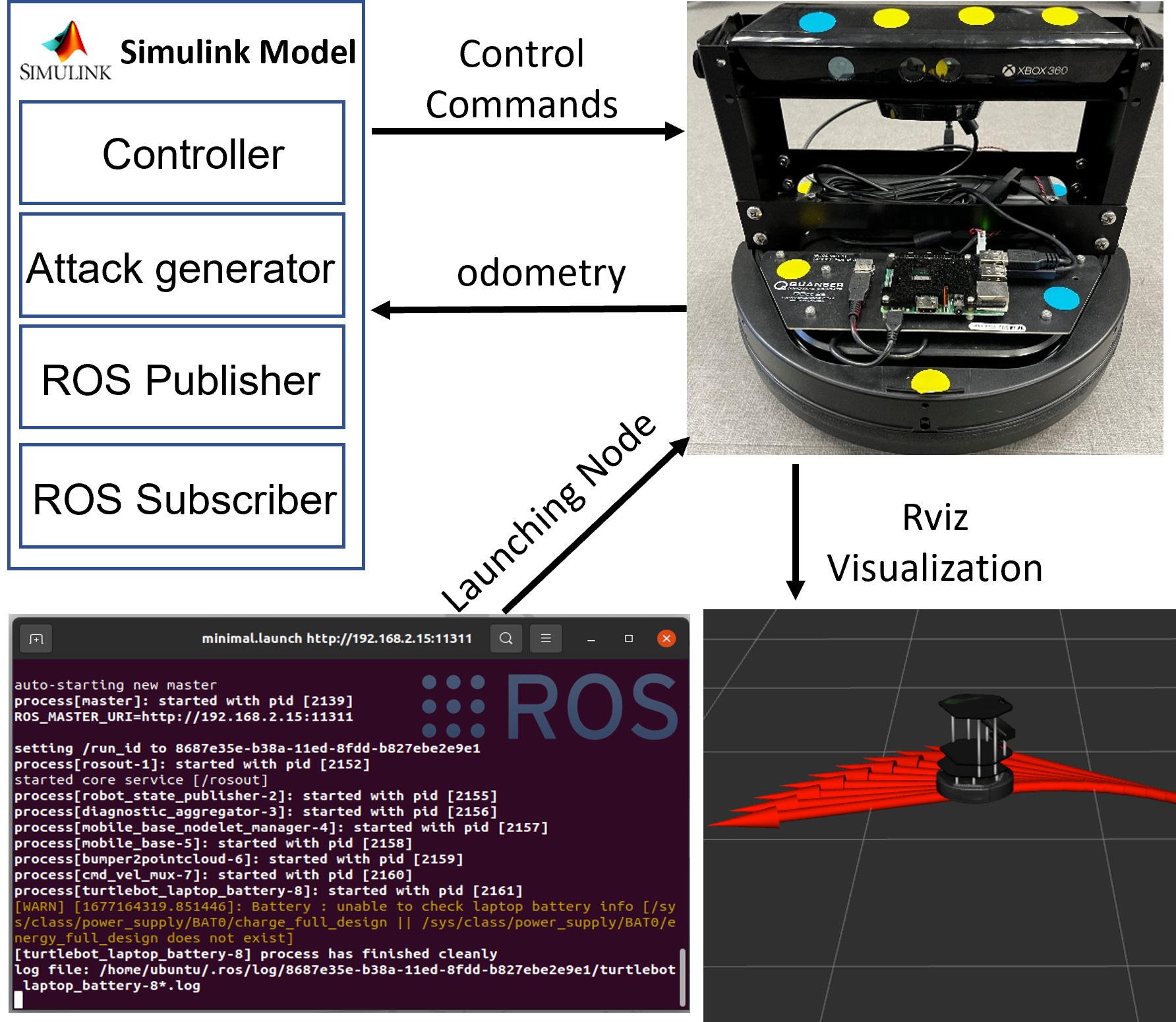The height and width of the screenshot is (1022, 1176).
Task: Click the terminal title 'minimal.launch http://192.168.2.15:11311'
Action: coord(337,638)
